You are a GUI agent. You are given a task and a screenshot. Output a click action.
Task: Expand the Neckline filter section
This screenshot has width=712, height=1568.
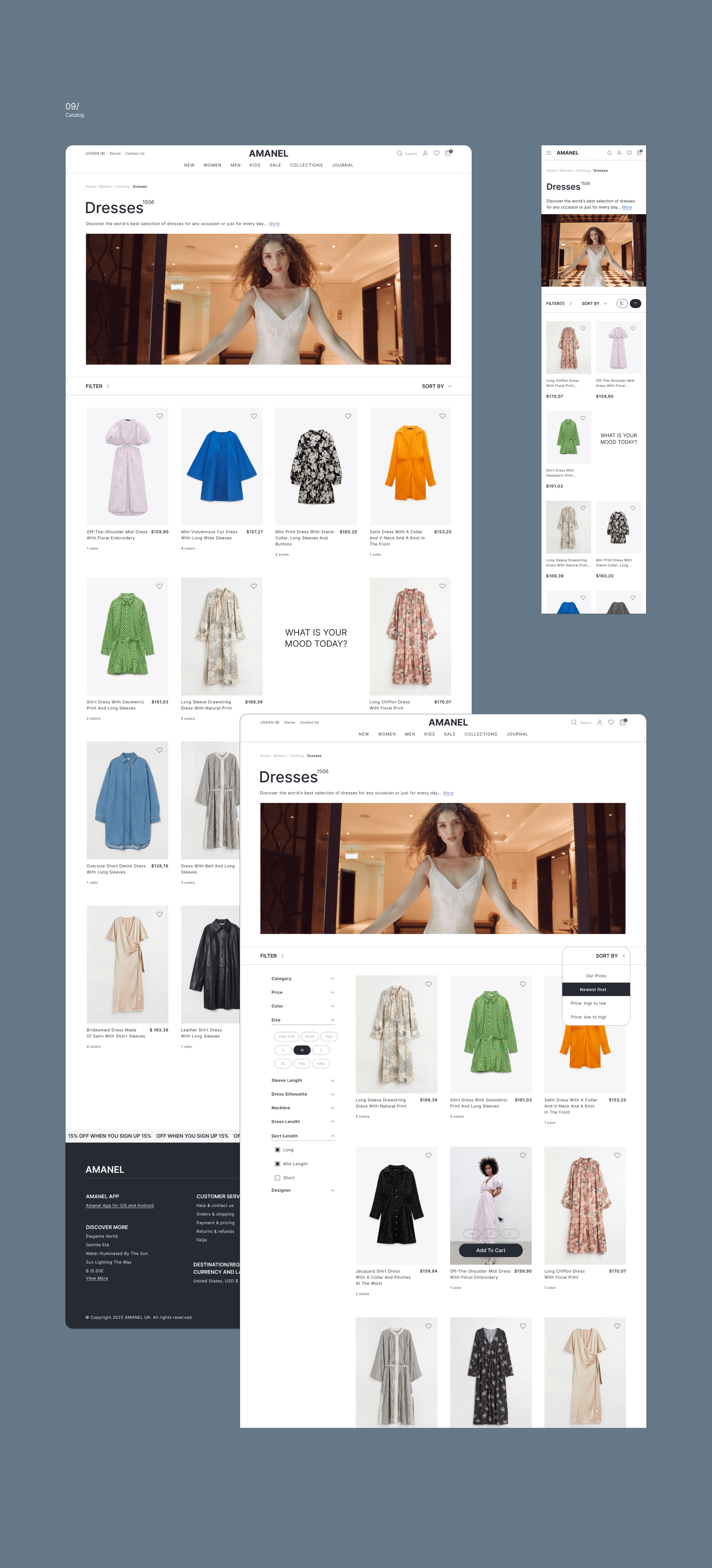302,1108
